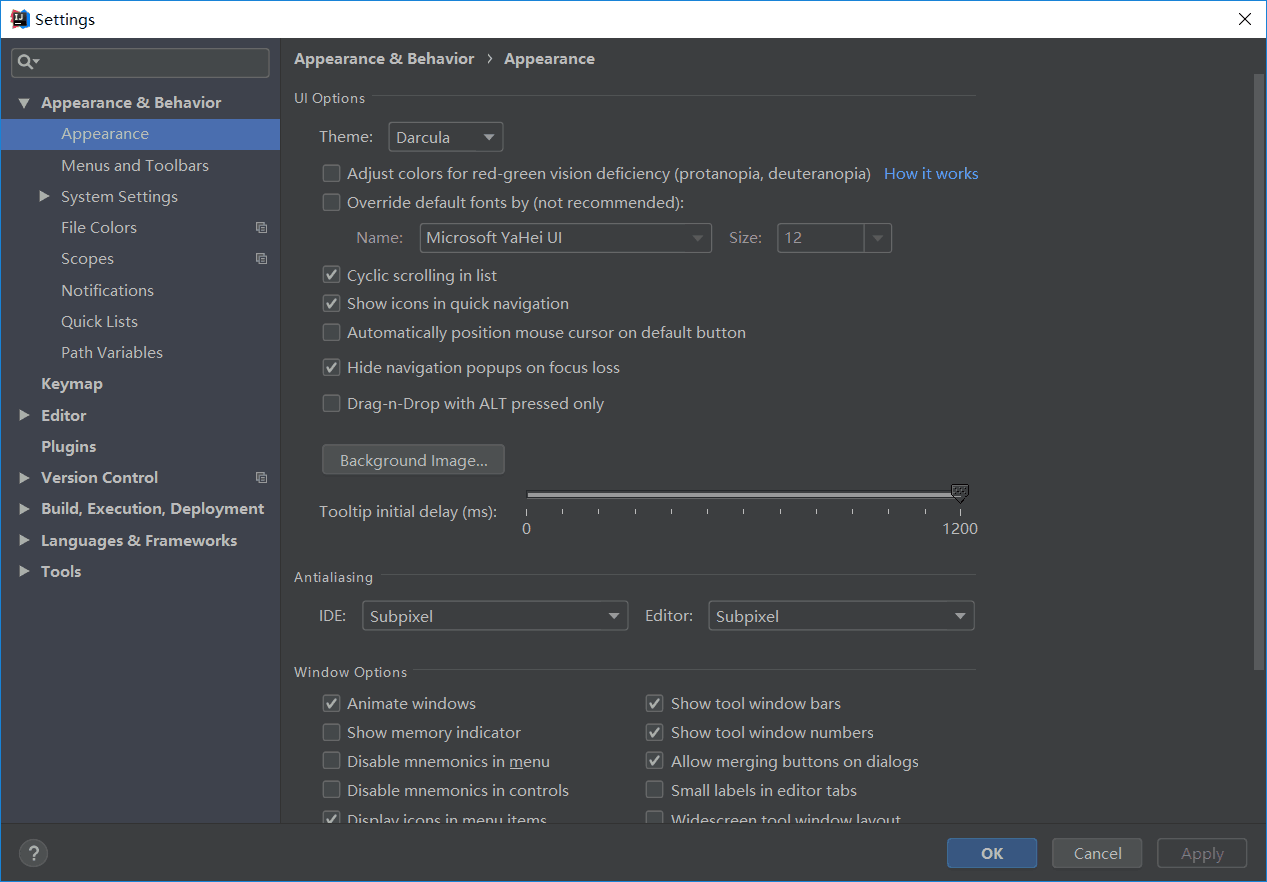The width and height of the screenshot is (1267, 882).
Task: Select Keymap in the settings sidebar
Action: pyautogui.click(x=71, y=383)
